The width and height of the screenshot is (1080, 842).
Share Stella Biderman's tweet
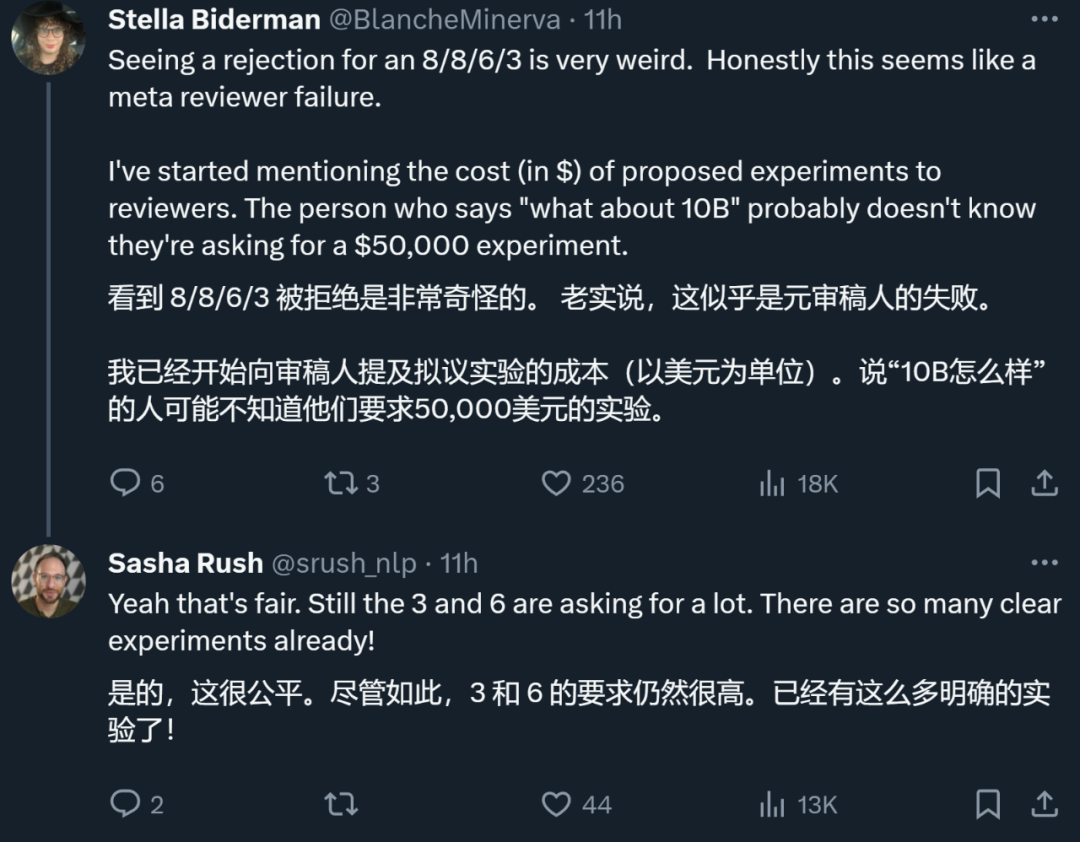pos(1045,483)
